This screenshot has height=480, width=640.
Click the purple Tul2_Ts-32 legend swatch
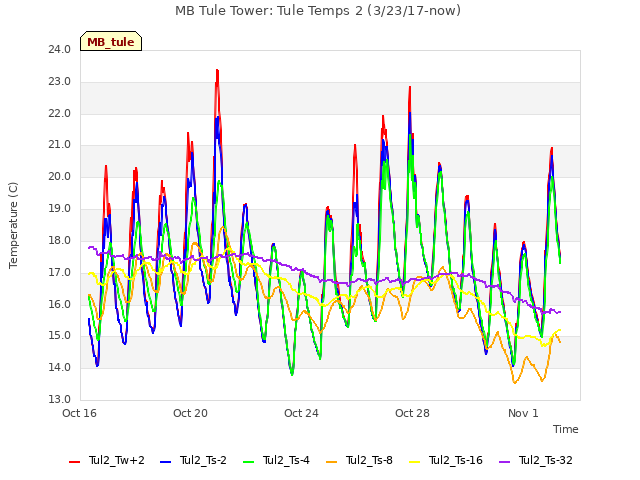tap(505, 462)
